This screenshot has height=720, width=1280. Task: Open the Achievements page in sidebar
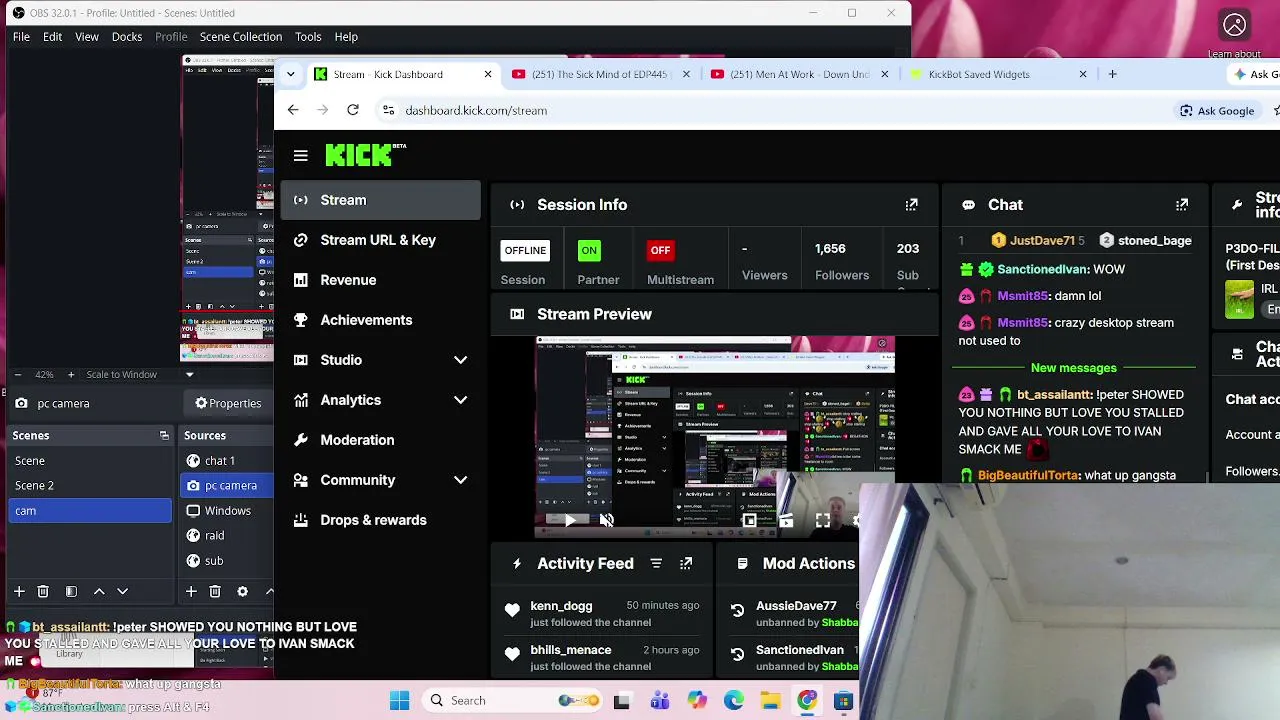[380, 320]
